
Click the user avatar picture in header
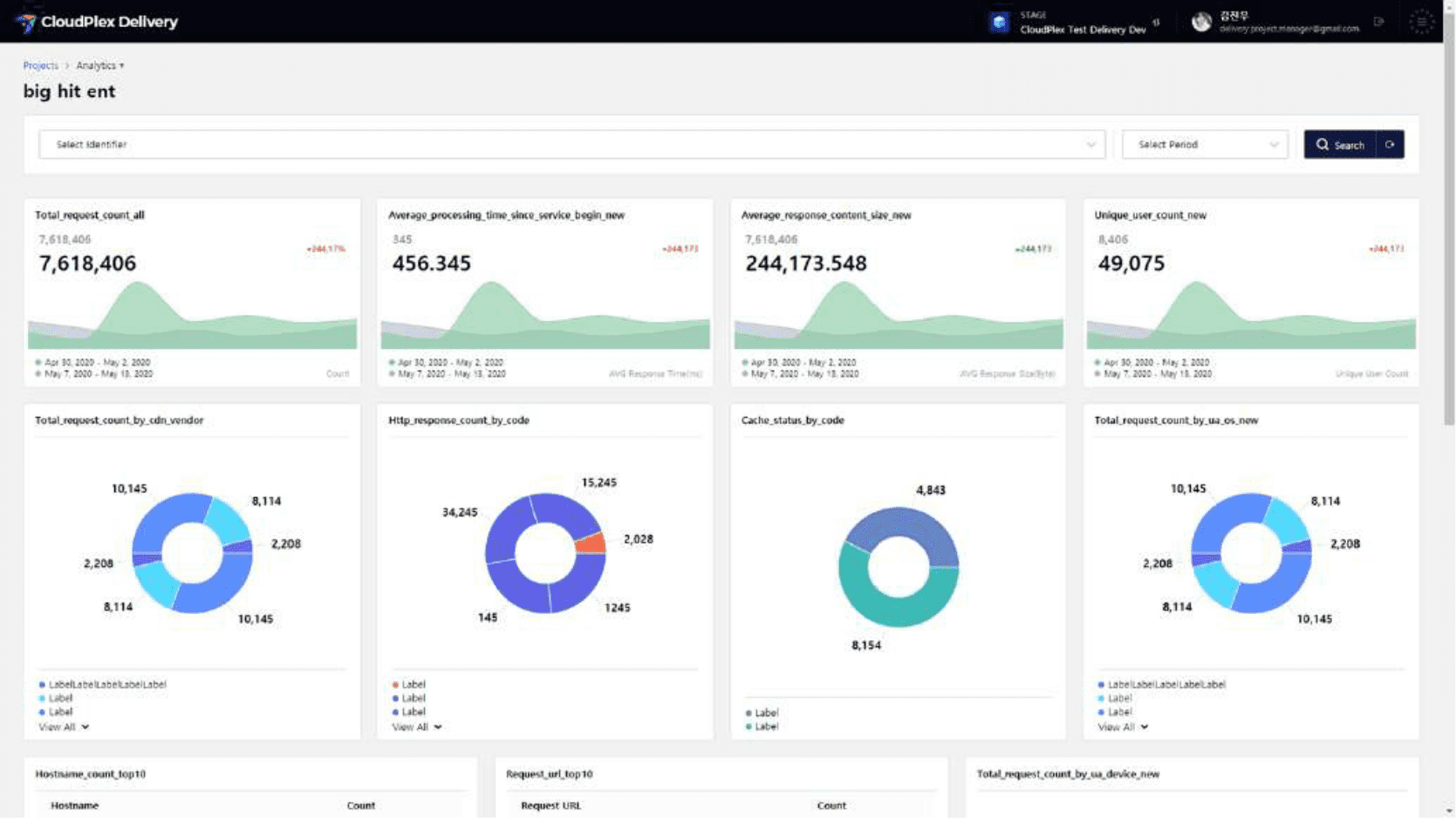1201,23
